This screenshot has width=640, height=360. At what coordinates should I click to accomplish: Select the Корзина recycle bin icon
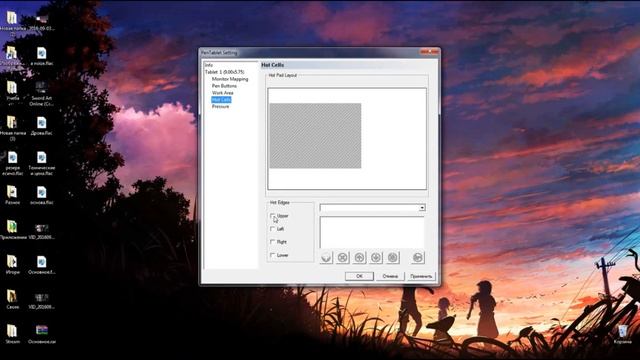622,334
